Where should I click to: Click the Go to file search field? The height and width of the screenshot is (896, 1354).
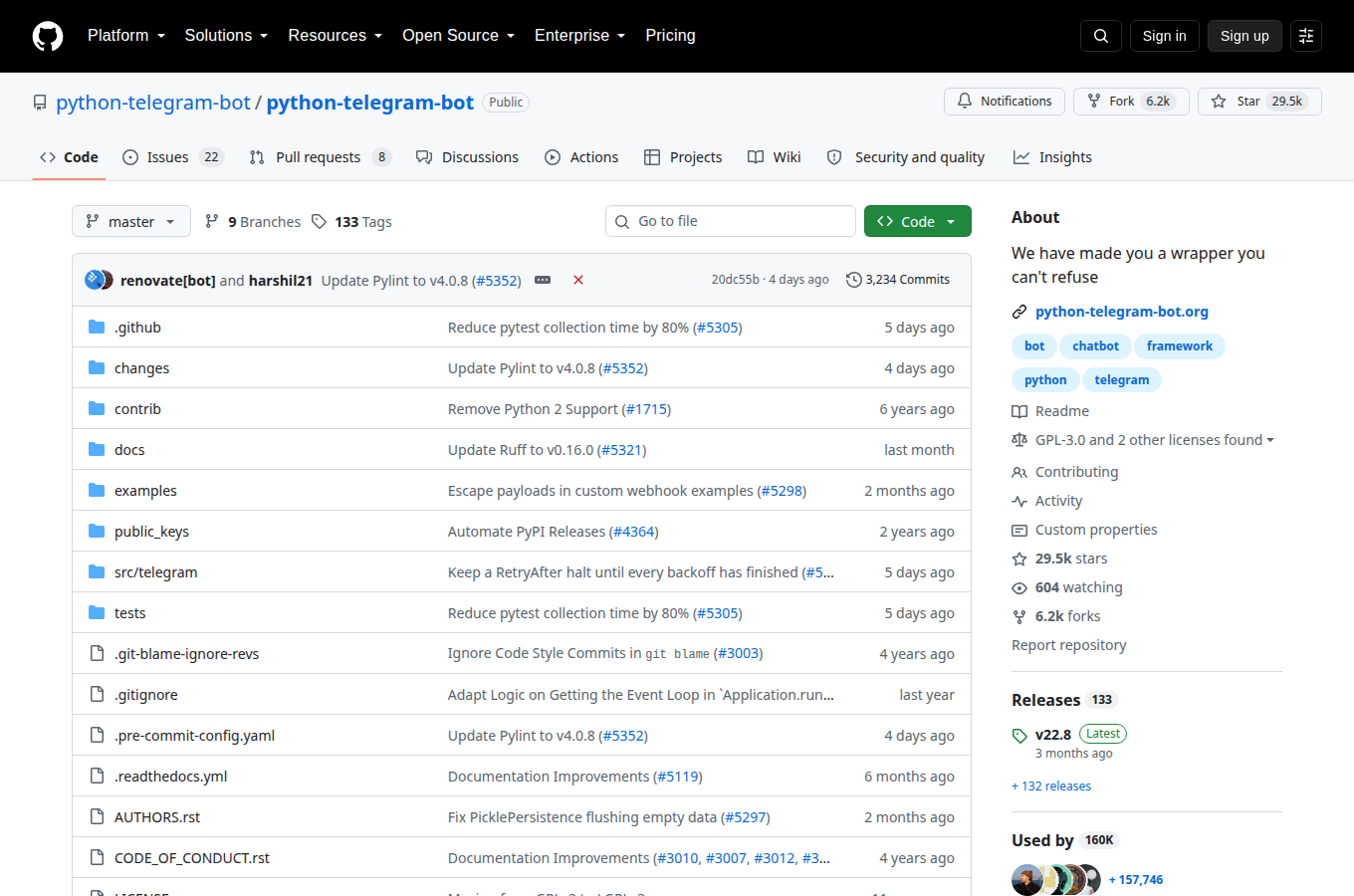coord(731,221)
